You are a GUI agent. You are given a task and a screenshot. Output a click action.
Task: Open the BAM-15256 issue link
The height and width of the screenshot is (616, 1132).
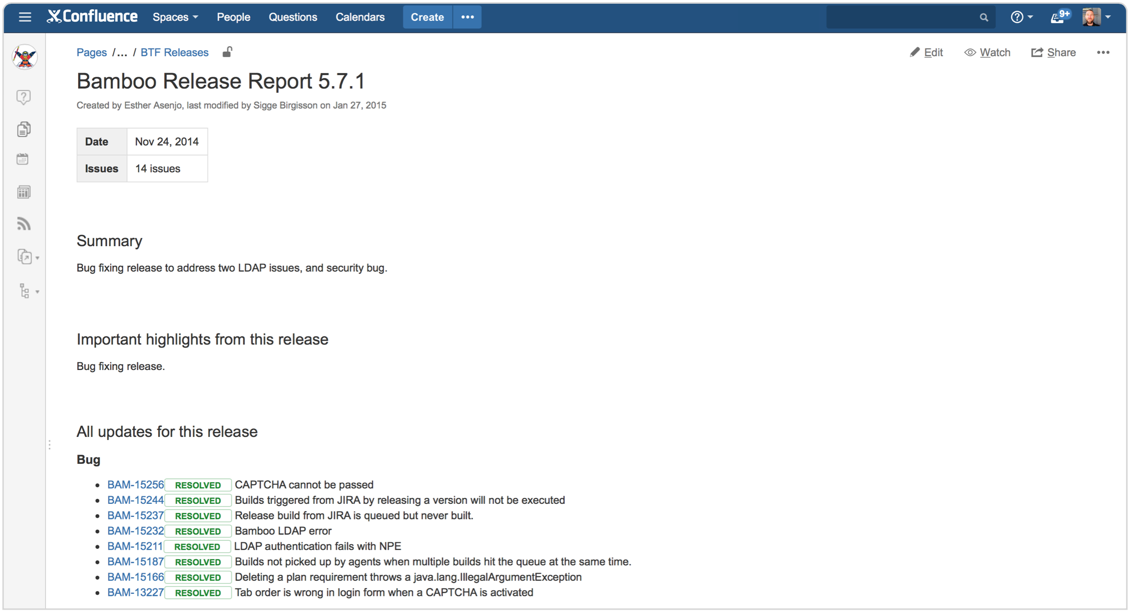pos(136,485)
